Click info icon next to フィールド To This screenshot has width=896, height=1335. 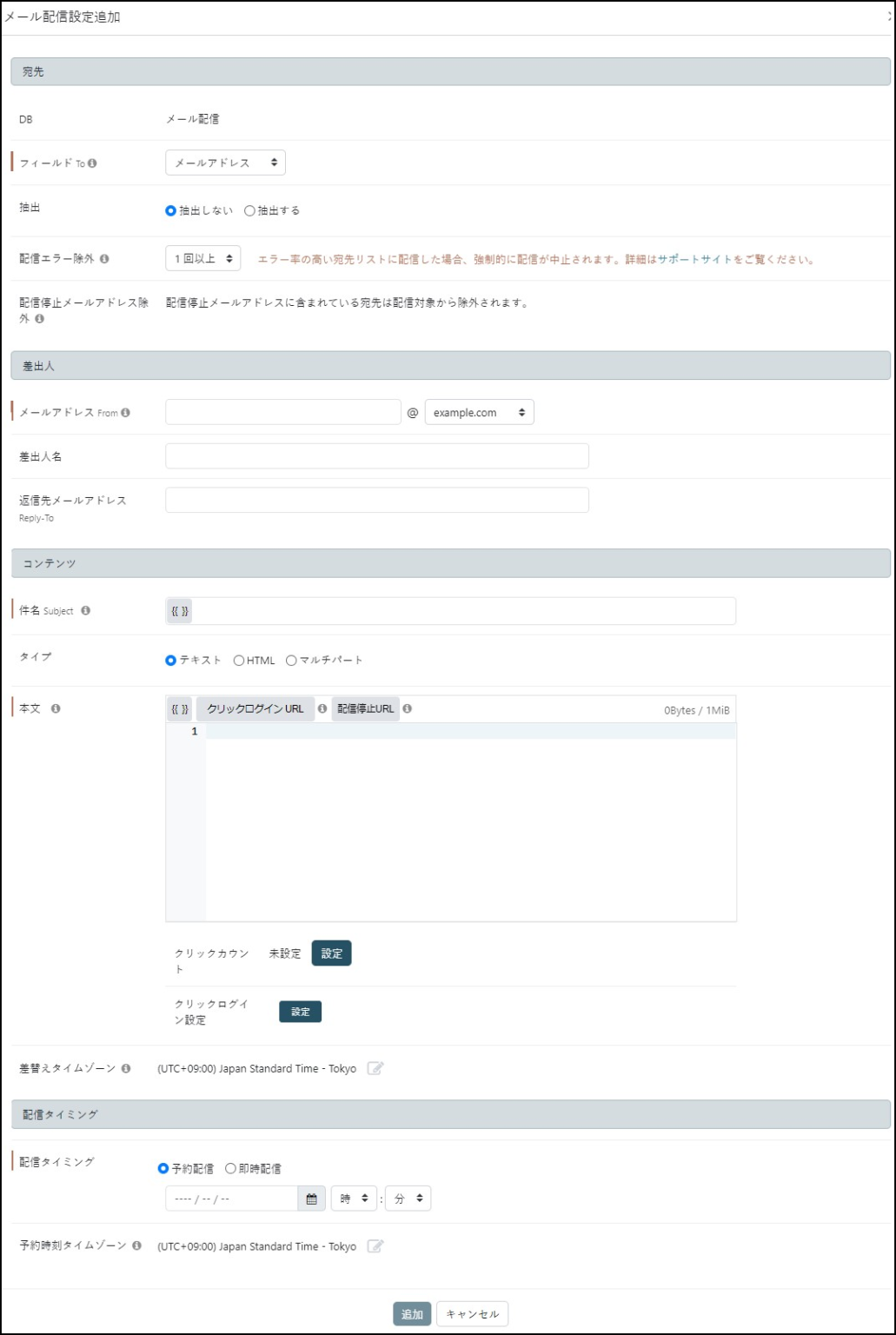[x=92, y=163]
